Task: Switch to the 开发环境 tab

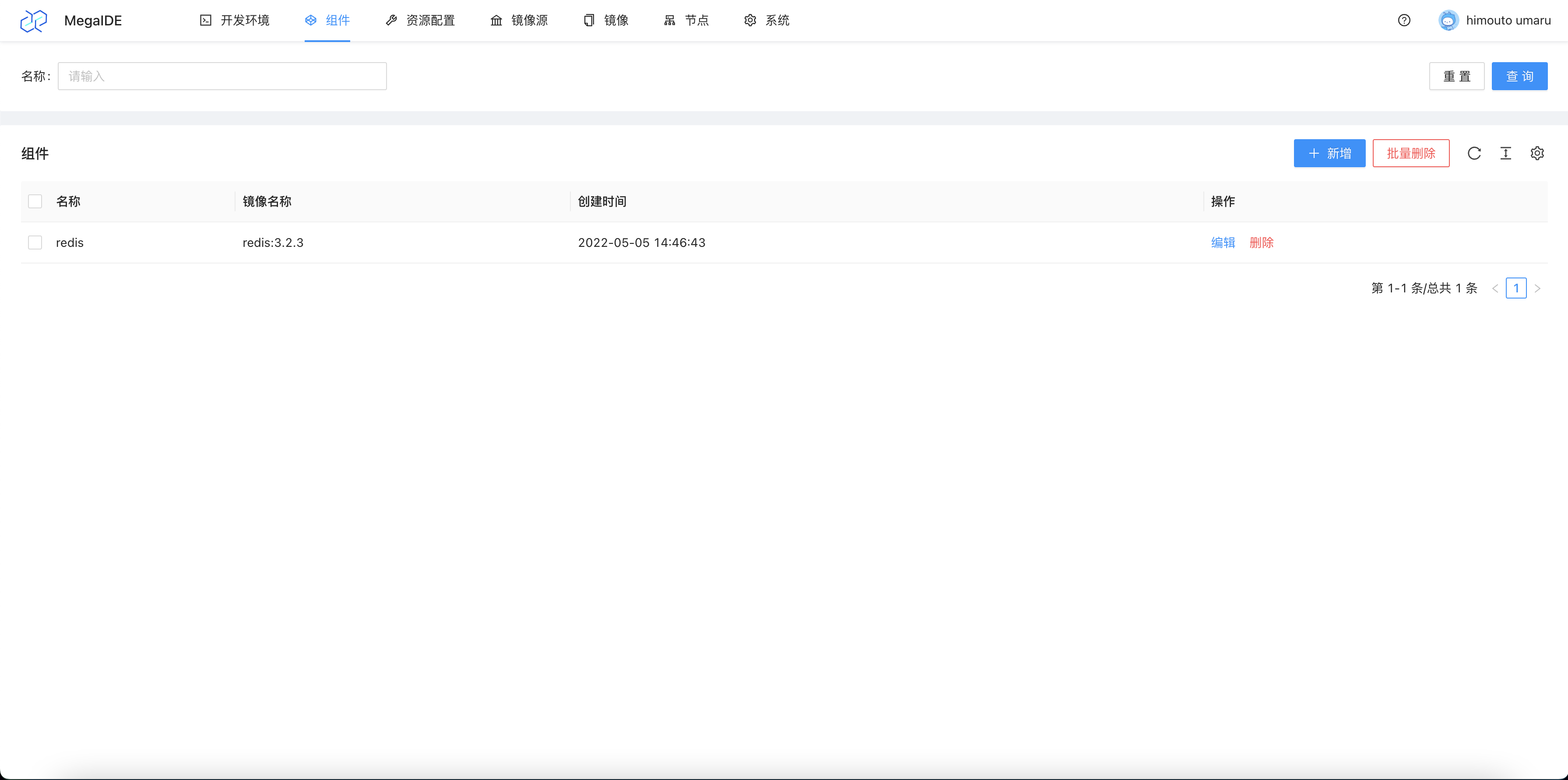Action: click(x=234, y=20)
